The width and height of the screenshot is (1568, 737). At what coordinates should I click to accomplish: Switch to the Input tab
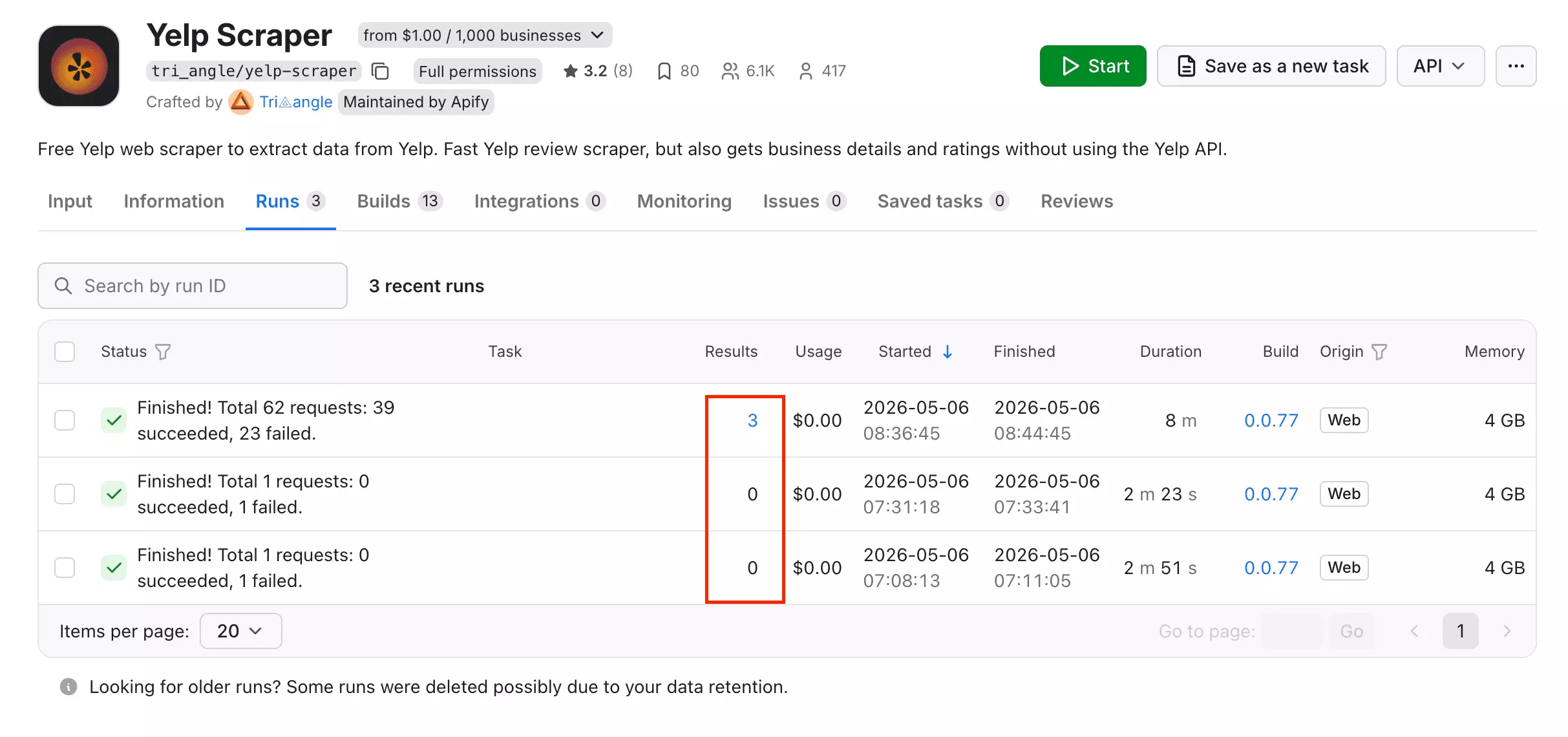point(70,202)
